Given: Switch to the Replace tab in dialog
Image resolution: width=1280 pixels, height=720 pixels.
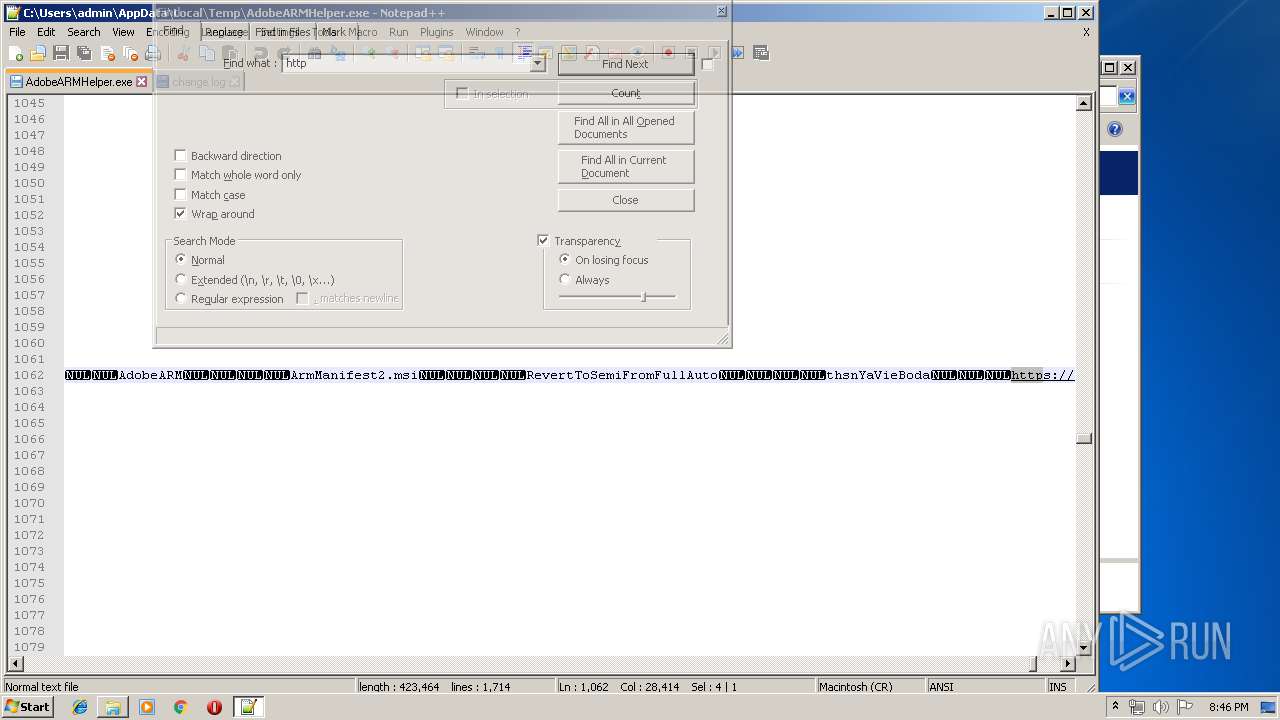Looking at the screenshot, I should point(224,32).
